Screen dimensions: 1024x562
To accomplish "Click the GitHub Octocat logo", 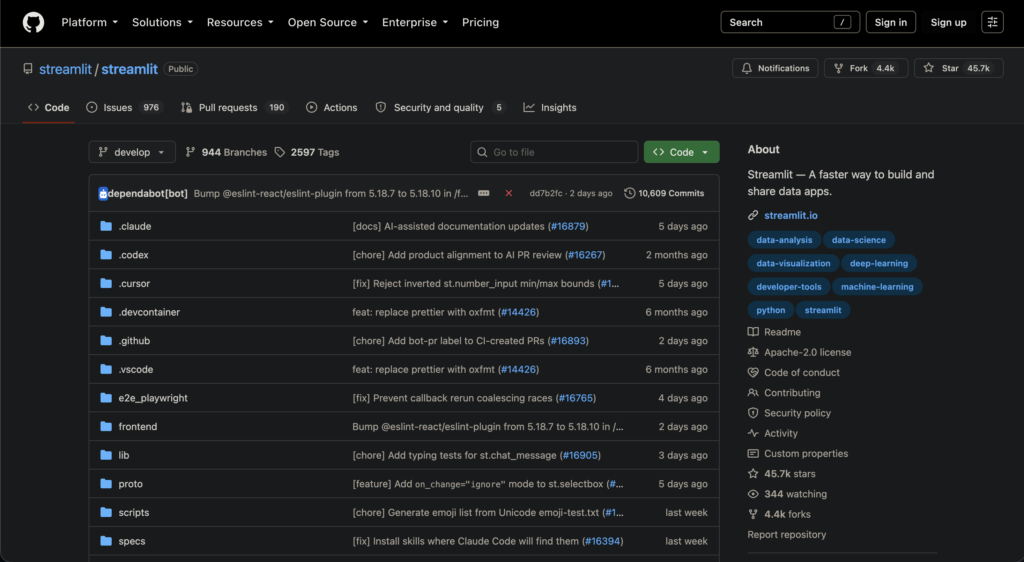I will (x=33, y=22).
